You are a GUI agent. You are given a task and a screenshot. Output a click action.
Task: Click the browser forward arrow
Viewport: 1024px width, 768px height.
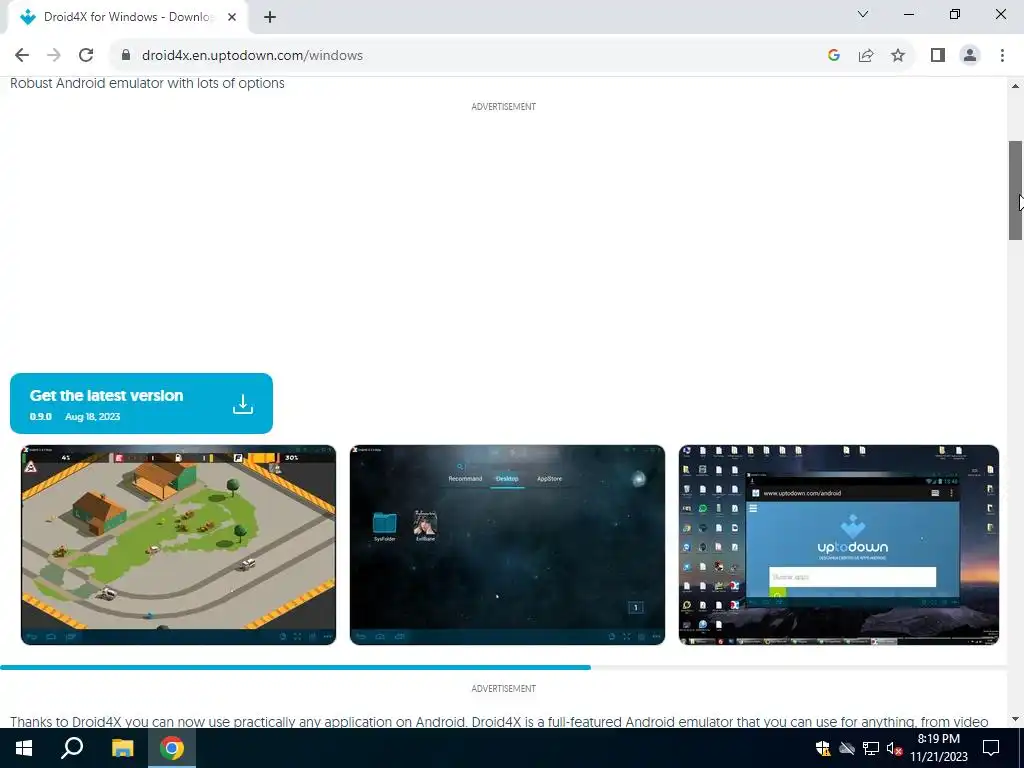(54, 56)
